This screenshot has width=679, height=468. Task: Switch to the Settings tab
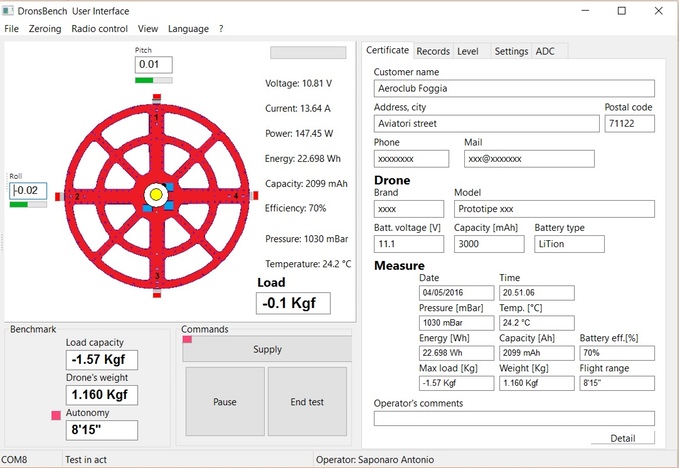(511, 51)
